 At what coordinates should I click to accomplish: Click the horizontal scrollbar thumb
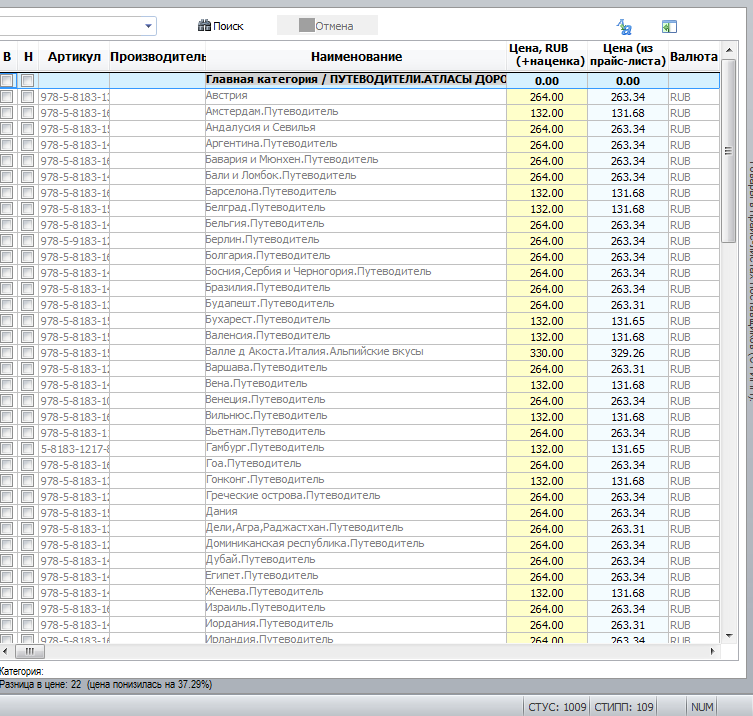pyautogui.click(x=30, y=652)
